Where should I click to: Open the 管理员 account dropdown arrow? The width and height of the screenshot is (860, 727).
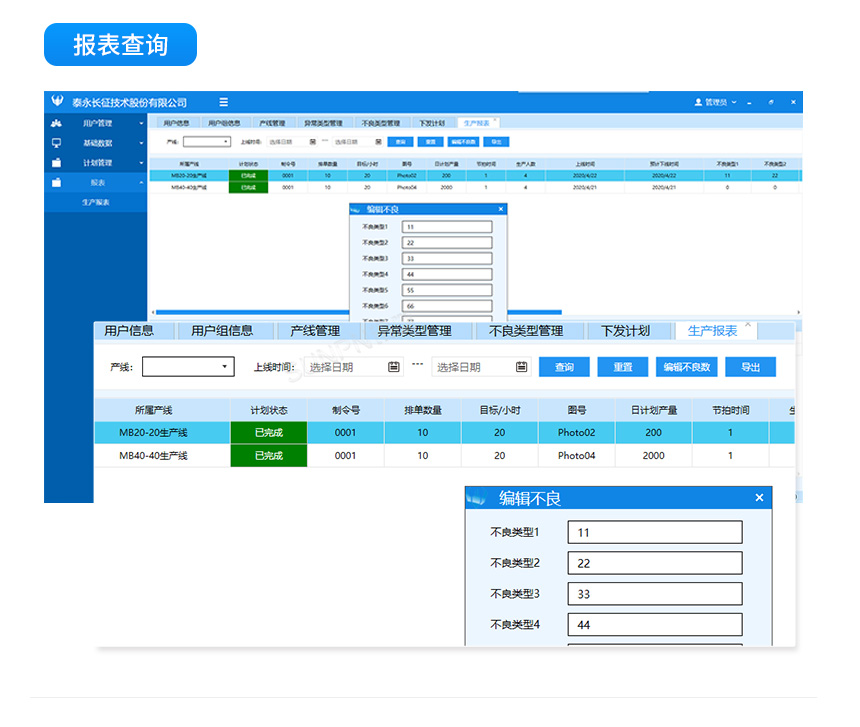[734, 102]
